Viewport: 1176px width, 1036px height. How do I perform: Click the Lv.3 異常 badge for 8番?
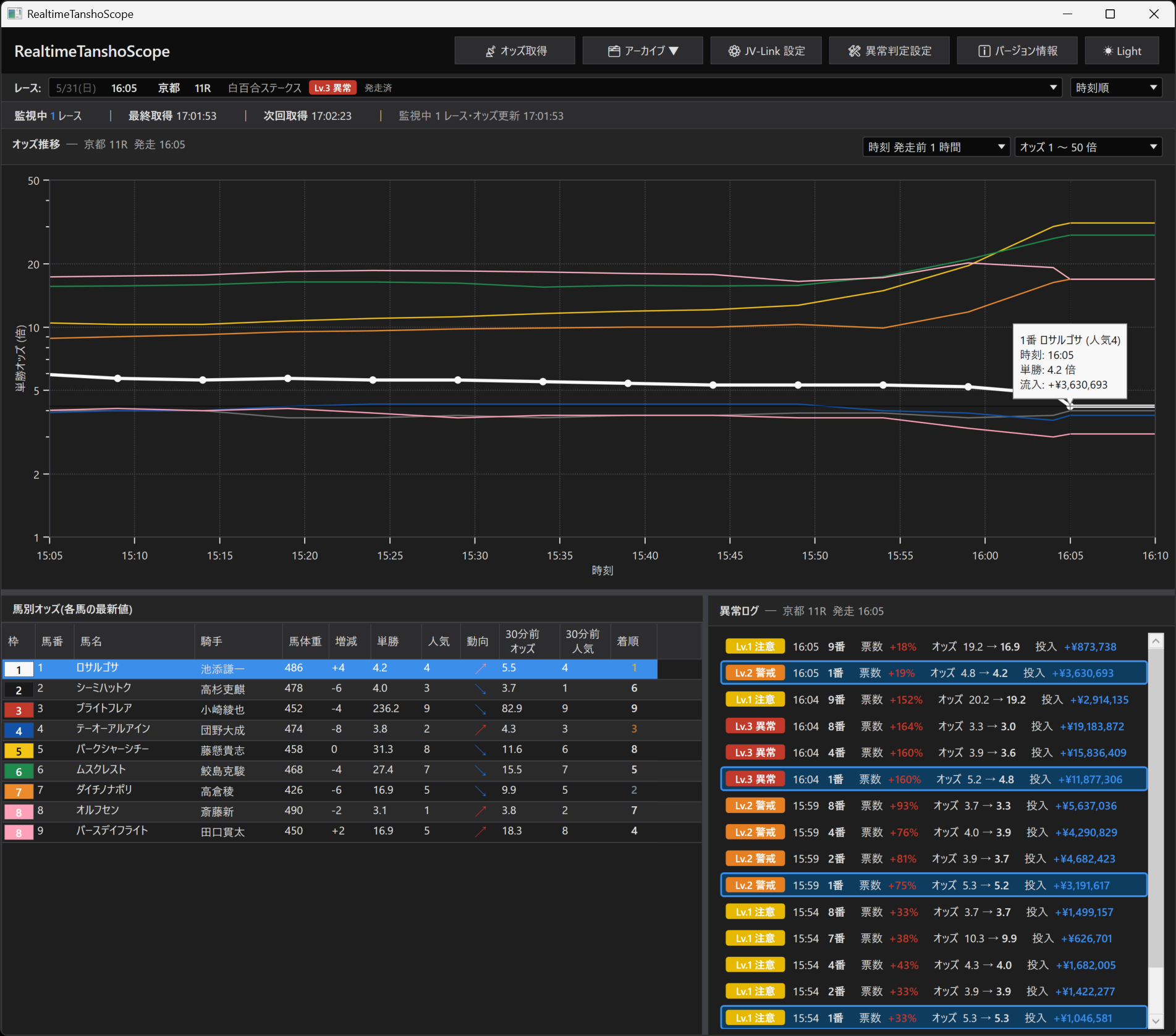pos(755,726)
